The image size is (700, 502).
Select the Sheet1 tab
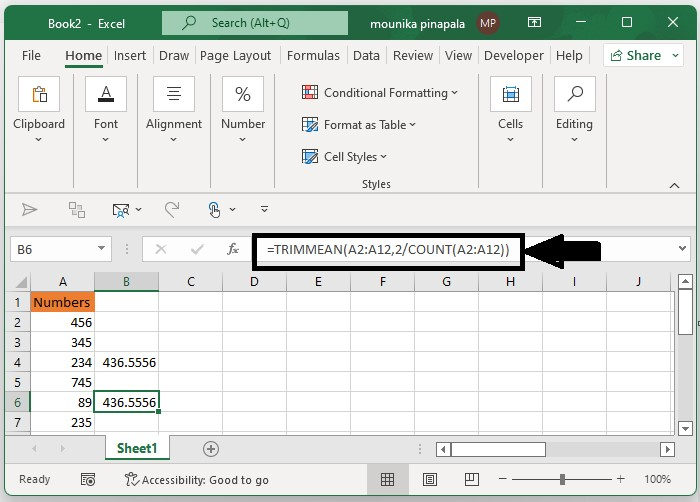pos(137,448)
